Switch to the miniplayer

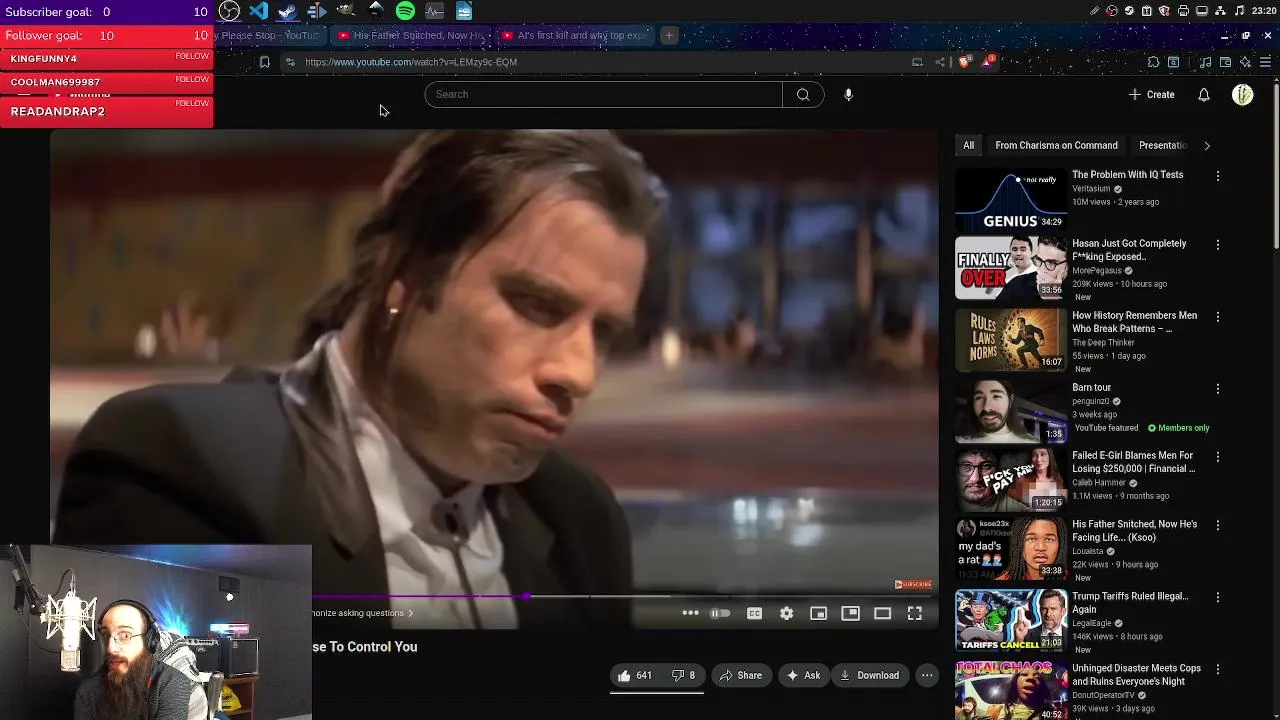pyautogui.click(x=818, y=613)
